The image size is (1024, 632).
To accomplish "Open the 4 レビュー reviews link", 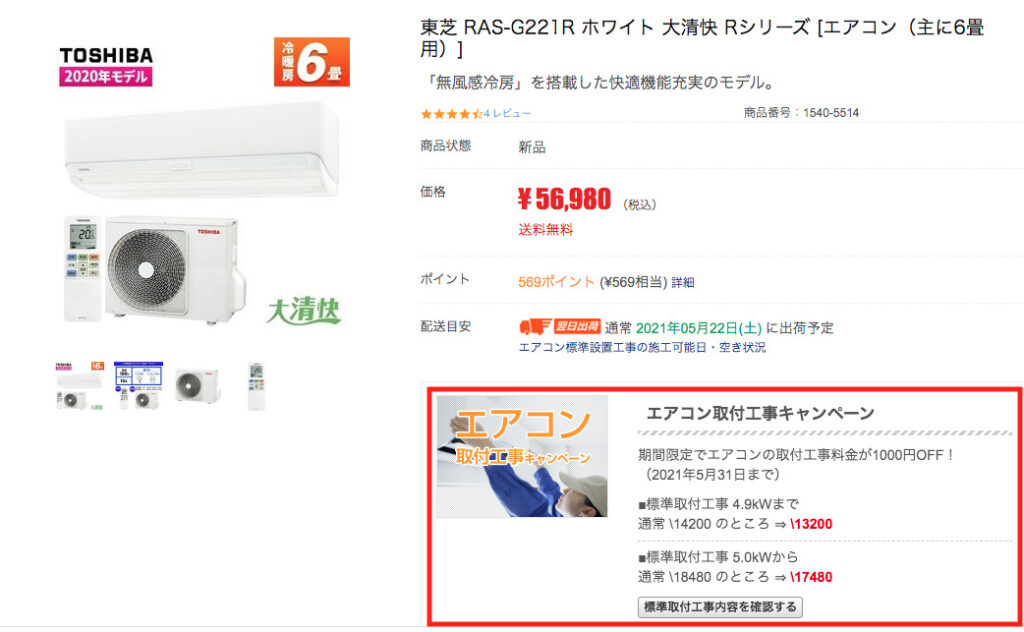I will click(x=507, y=114).
